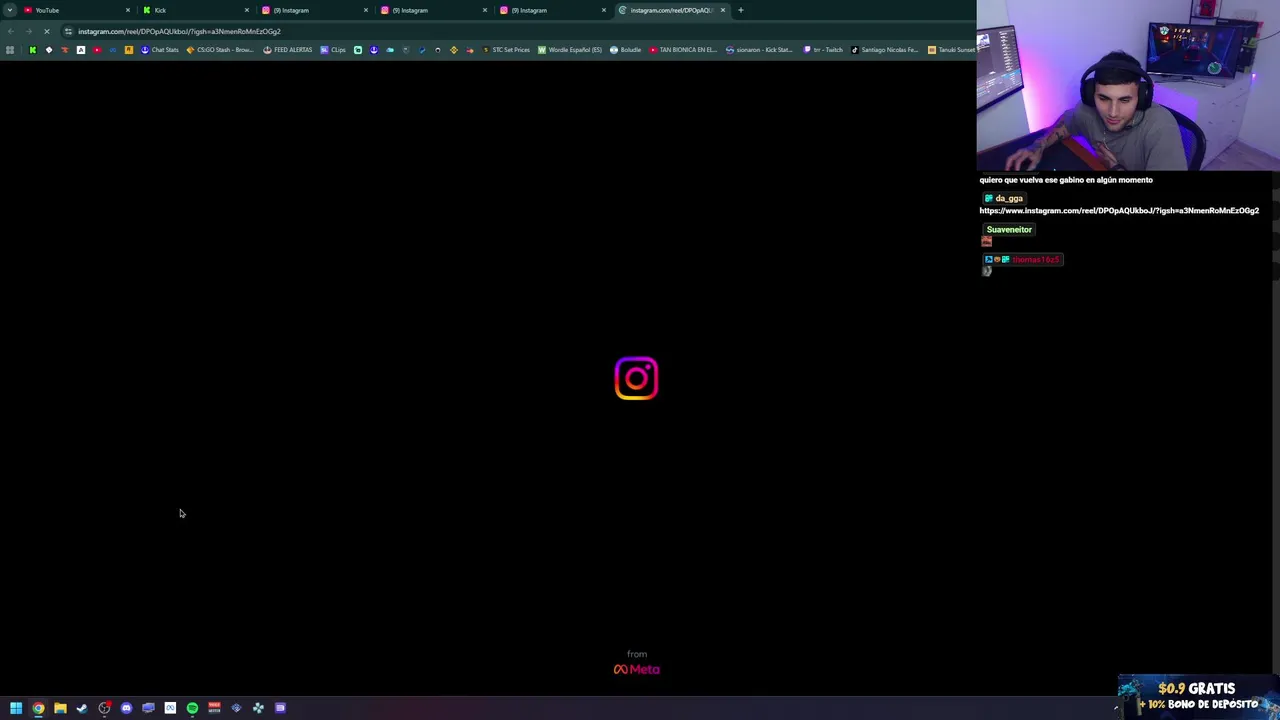This screenshot has width=1280, height=720.
Task: Click the address bar showing instagram.com/reel URL
Action: [x=520, y=31]
